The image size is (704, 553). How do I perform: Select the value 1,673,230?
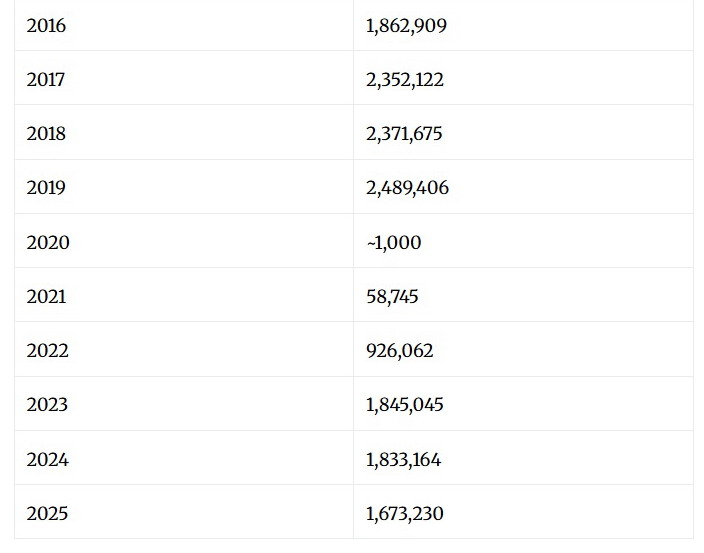click(x=405, y=514)
